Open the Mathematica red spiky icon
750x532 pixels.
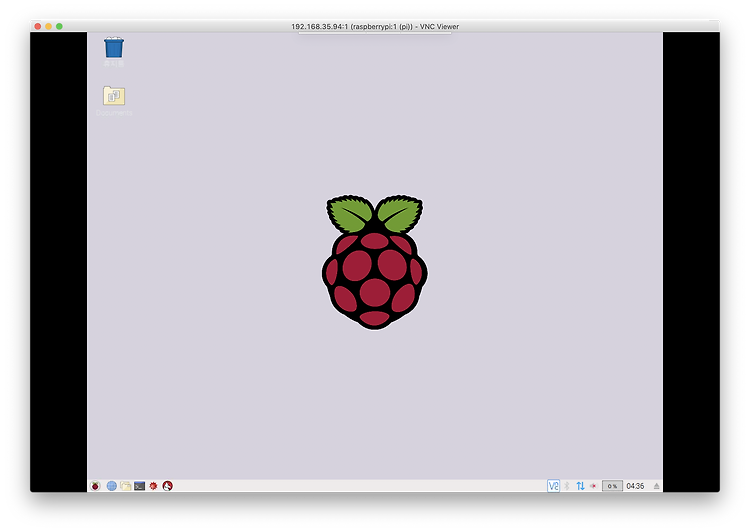pyautogui.click(x=154, y=486)
